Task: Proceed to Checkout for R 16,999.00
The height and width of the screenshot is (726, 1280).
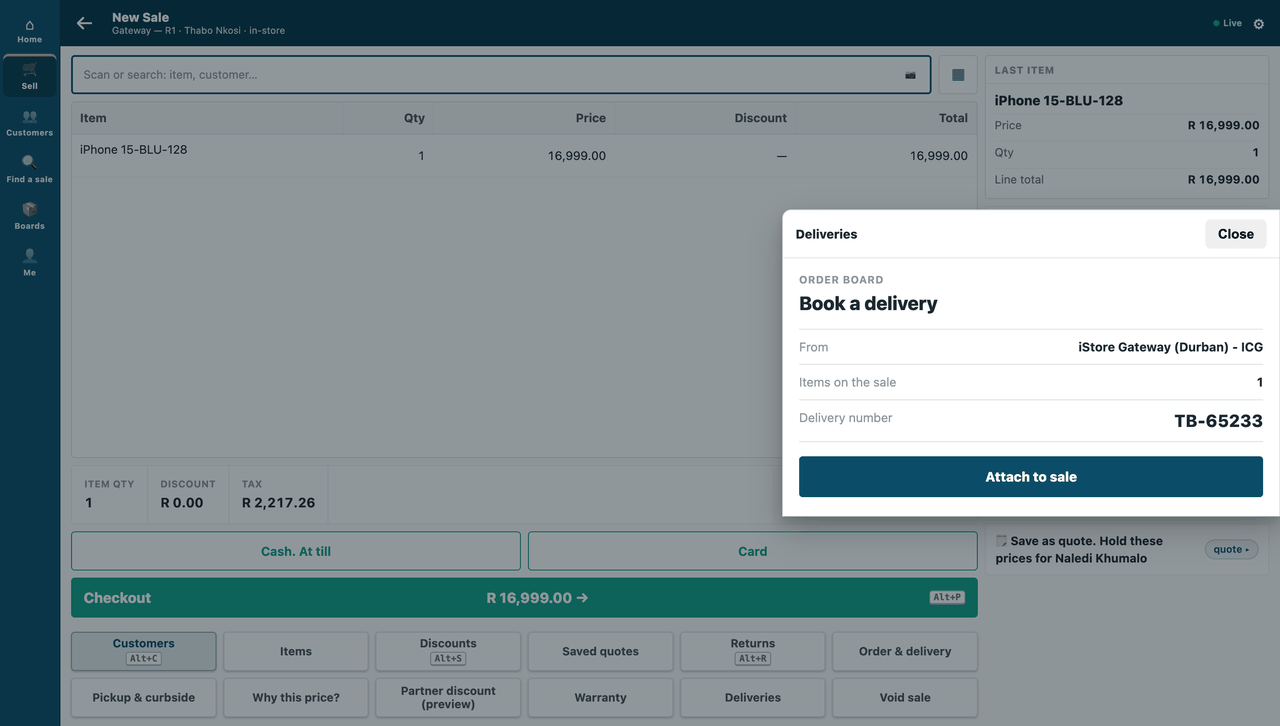Action: coord(524,598)
